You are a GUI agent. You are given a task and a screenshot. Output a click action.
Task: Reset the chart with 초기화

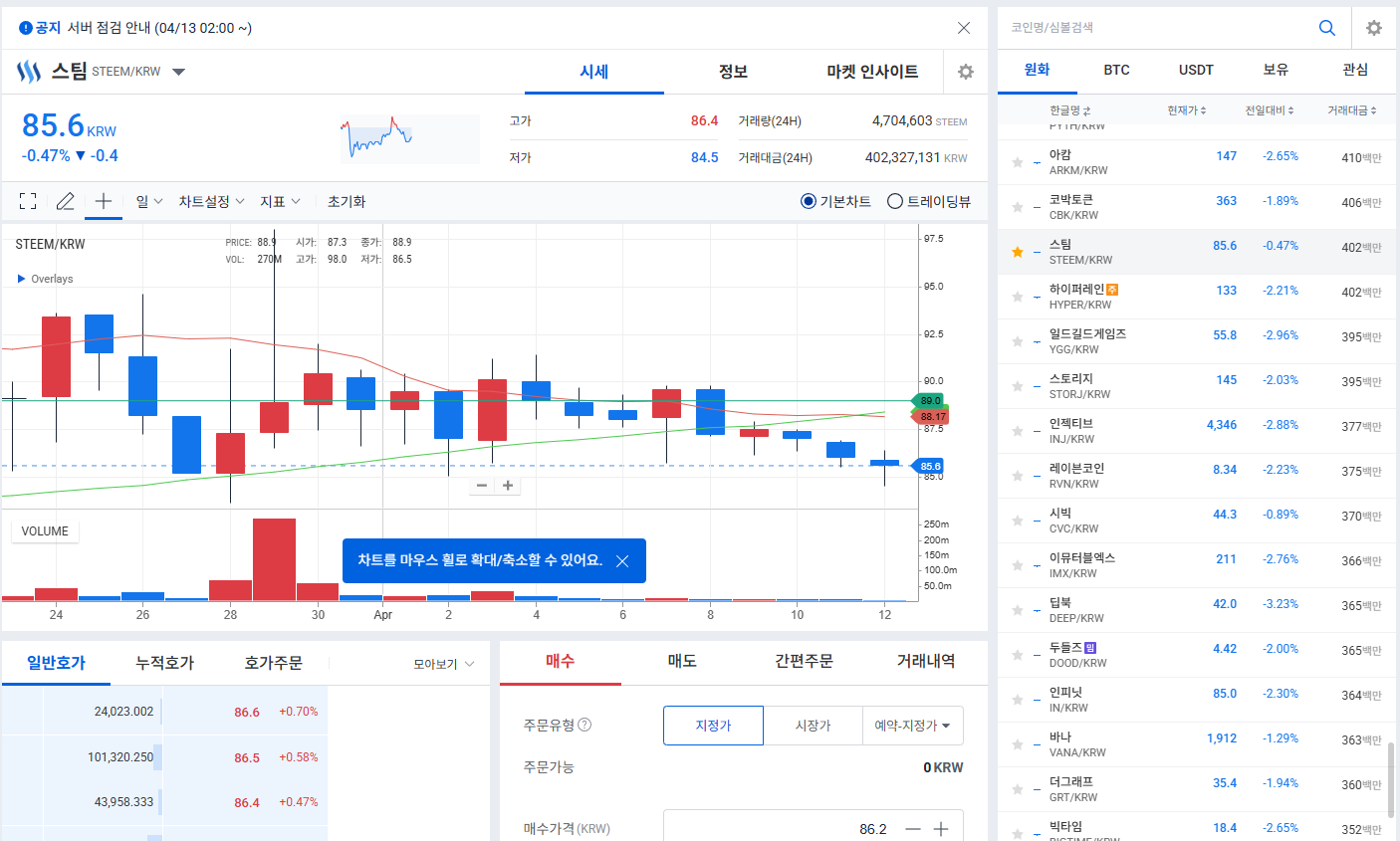click(347, 201)
